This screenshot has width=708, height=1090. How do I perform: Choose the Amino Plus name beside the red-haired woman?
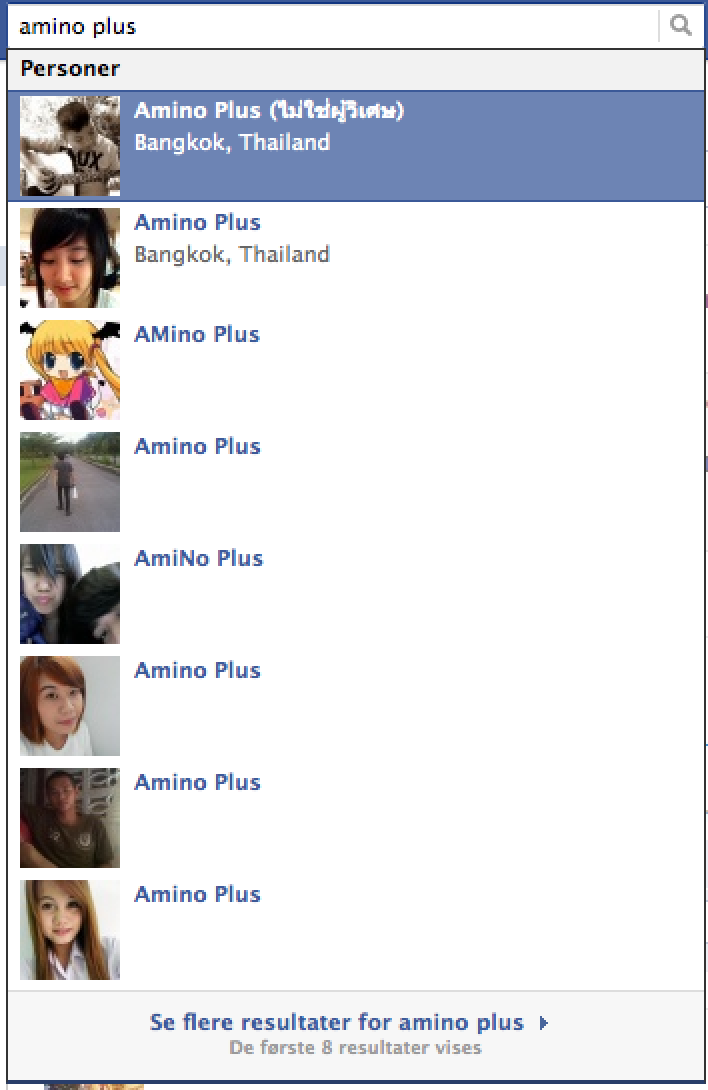click(198, 670)
